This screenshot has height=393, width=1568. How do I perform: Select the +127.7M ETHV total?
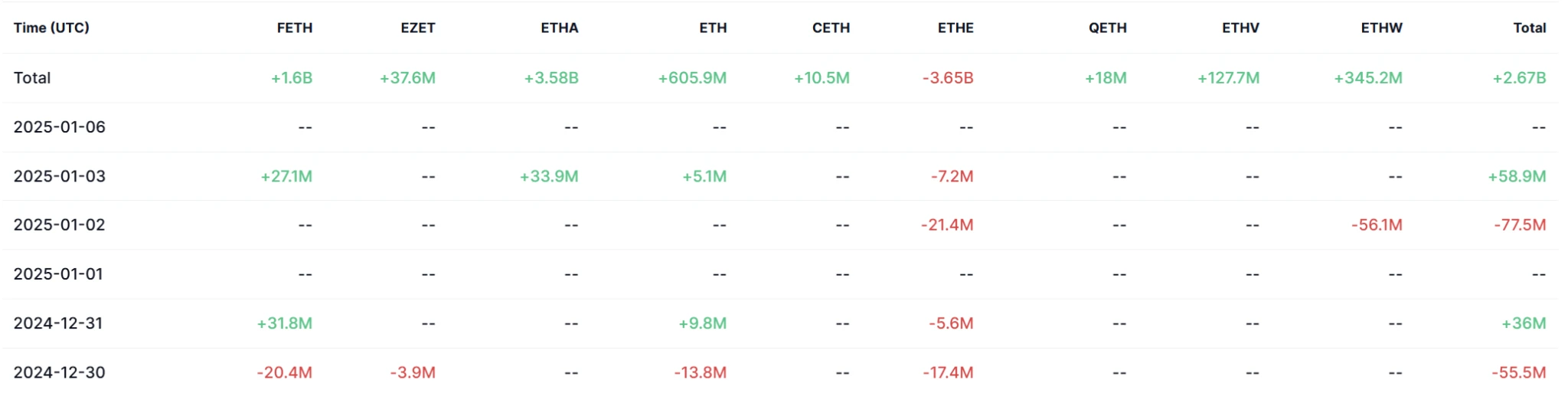(1228, 78)
